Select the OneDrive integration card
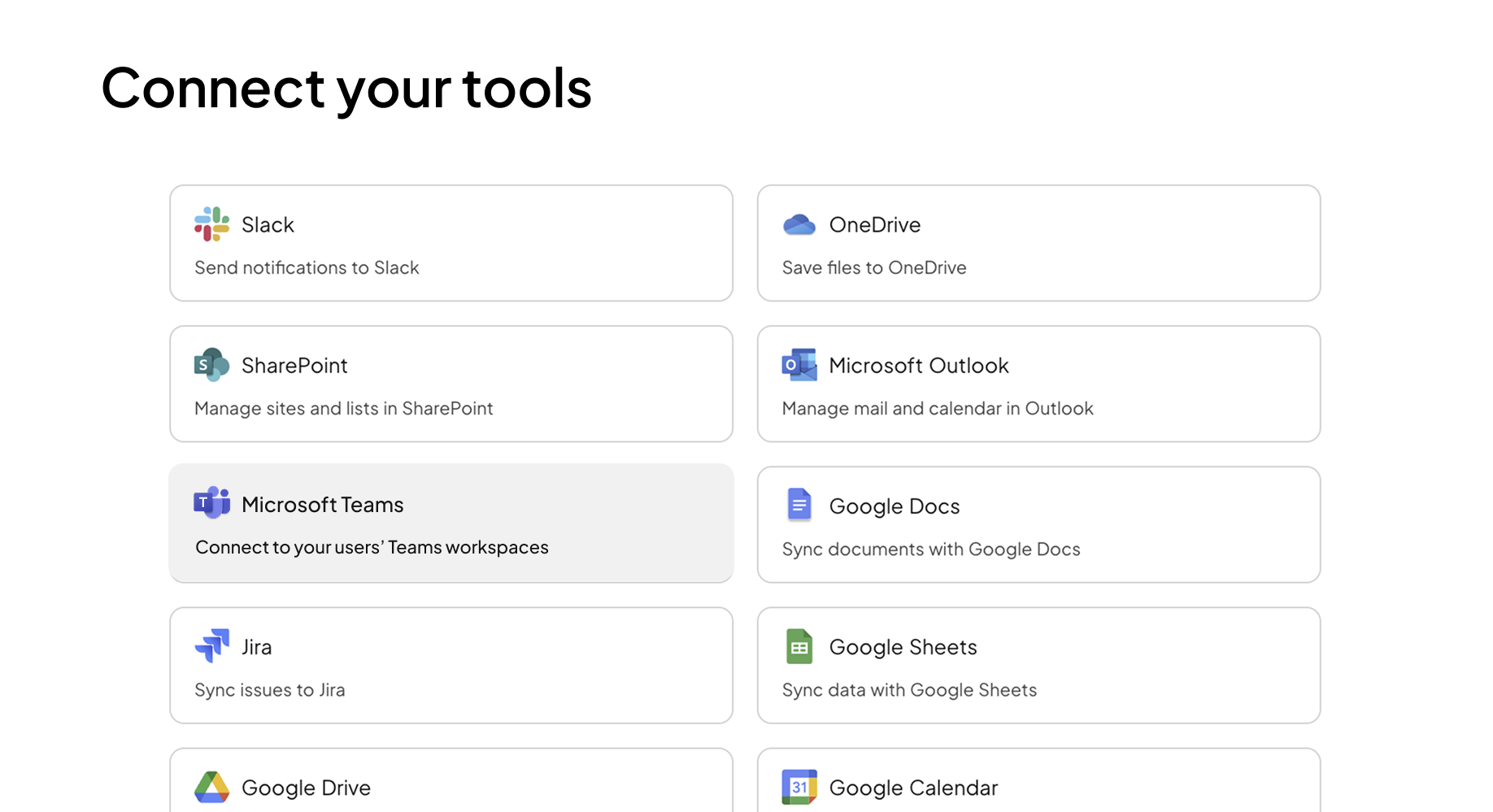 tap(1038, 243)
